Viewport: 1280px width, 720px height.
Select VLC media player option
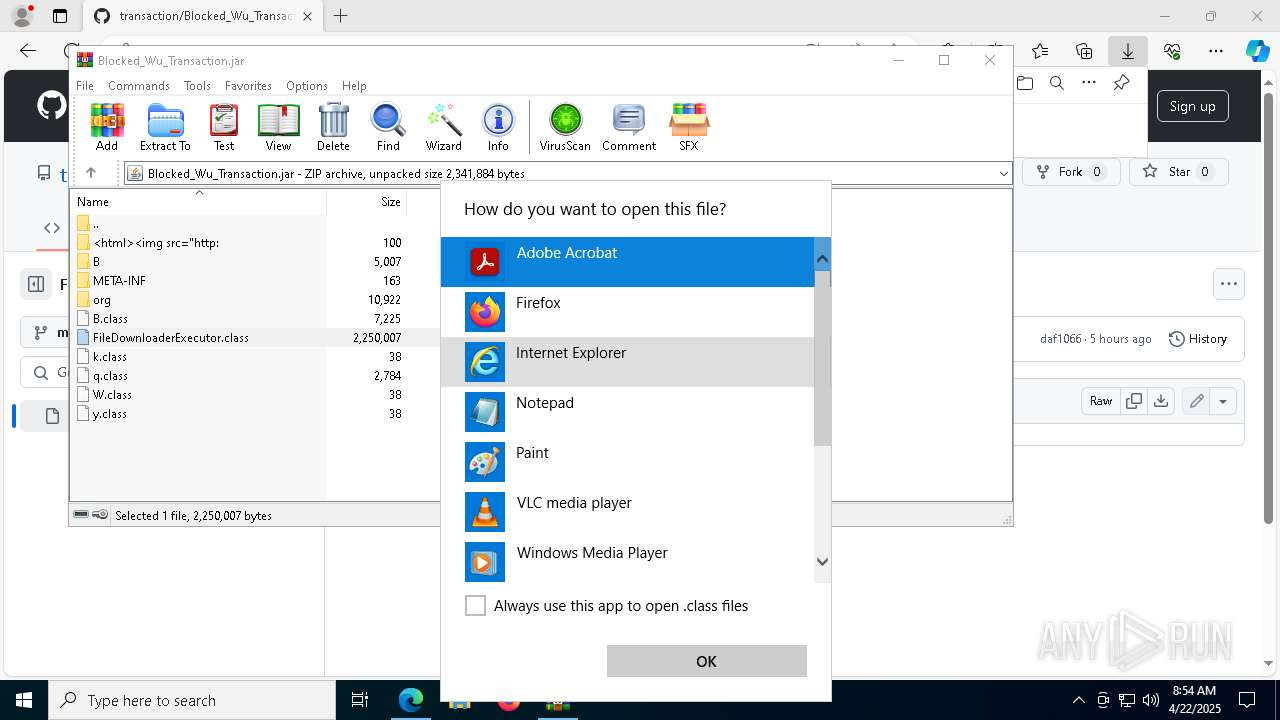coord(628,512)
